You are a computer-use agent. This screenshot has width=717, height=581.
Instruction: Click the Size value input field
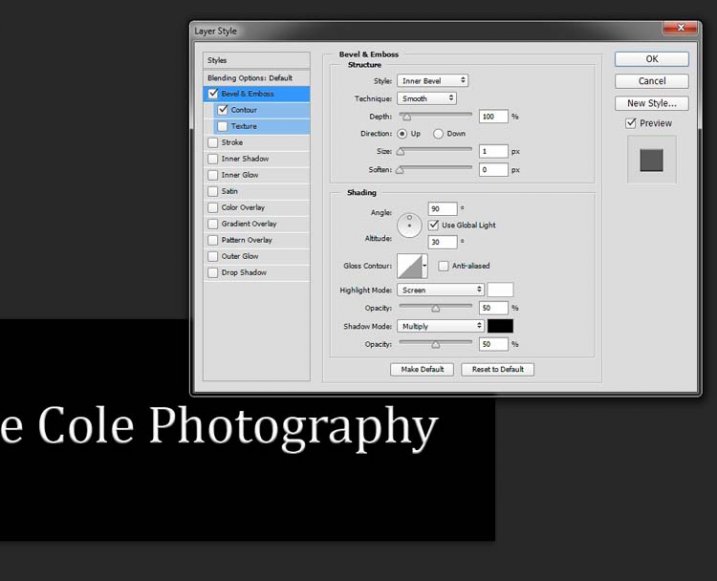(x=493, y=151)
